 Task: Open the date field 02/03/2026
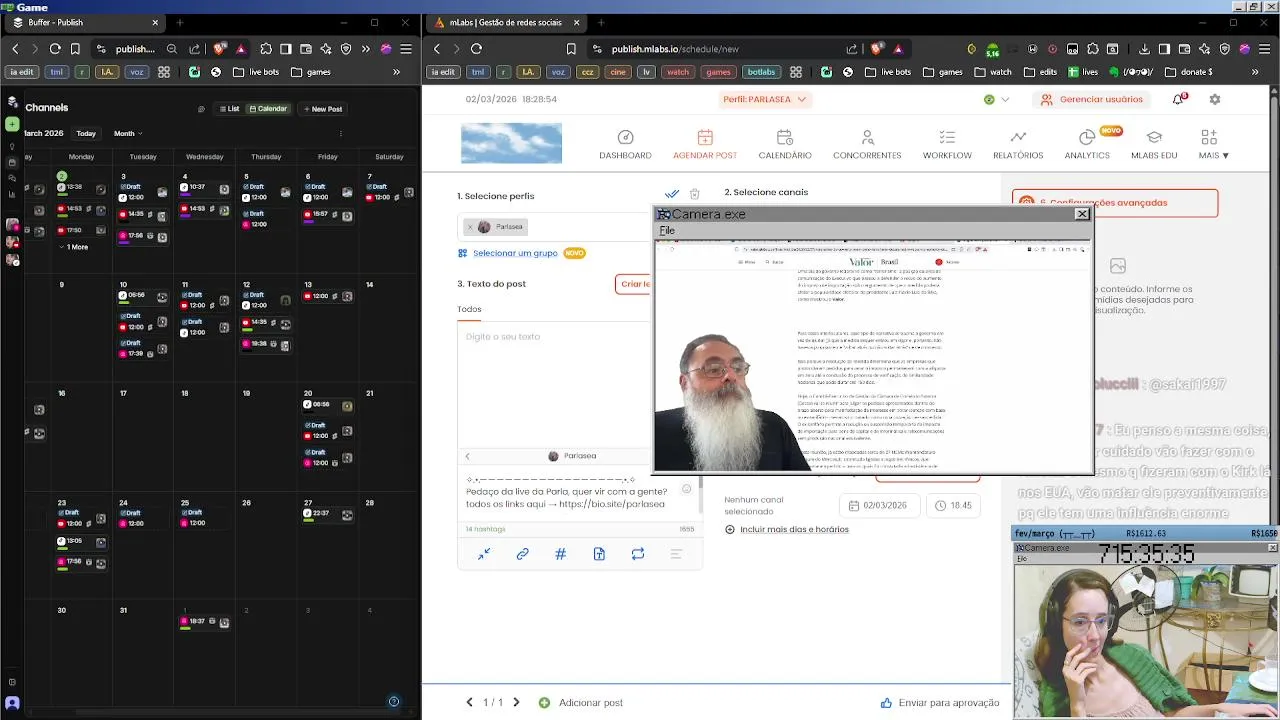pos(878,505)
